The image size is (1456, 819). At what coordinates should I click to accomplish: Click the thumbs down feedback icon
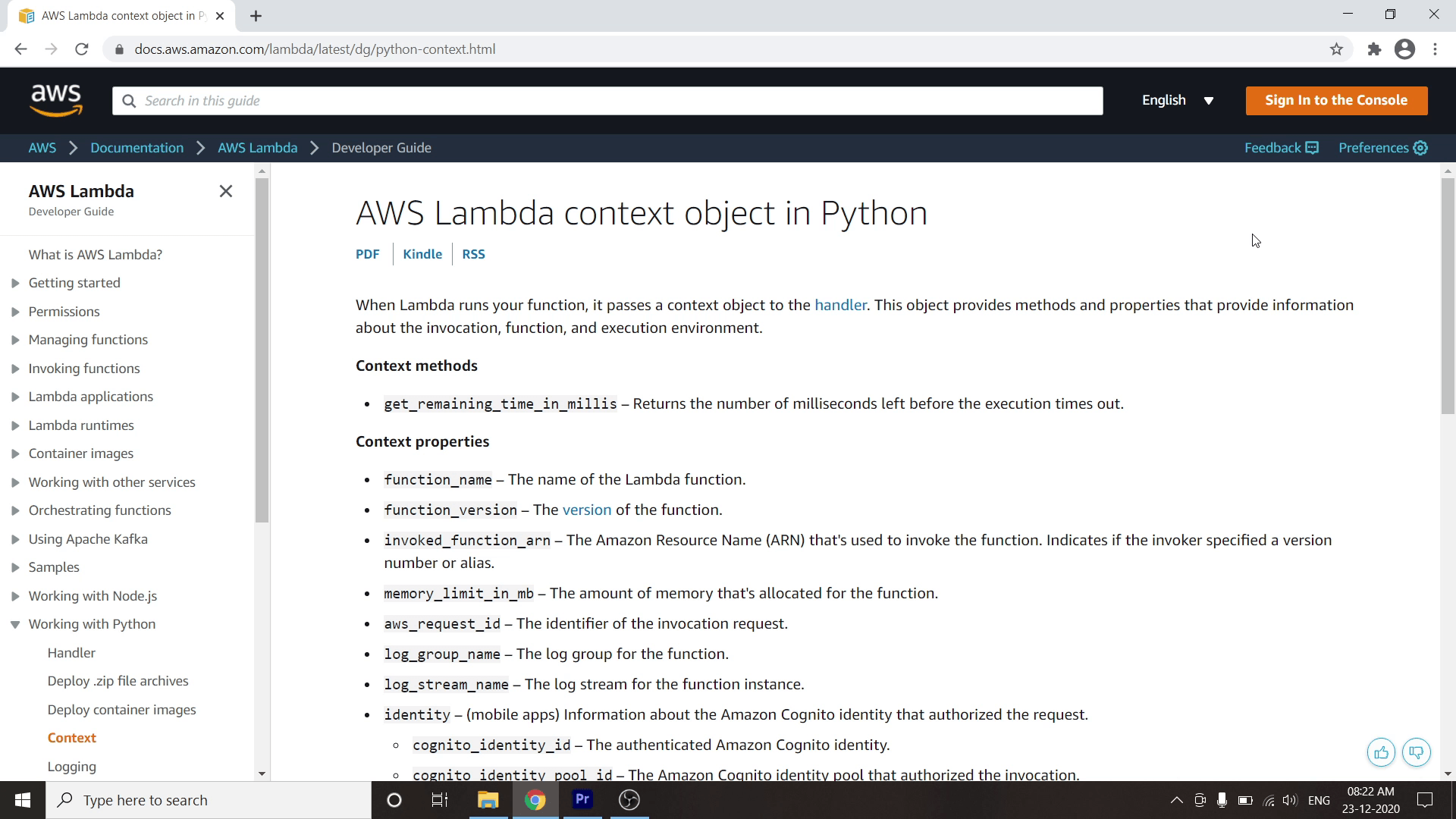click(x=1416, y=752)
